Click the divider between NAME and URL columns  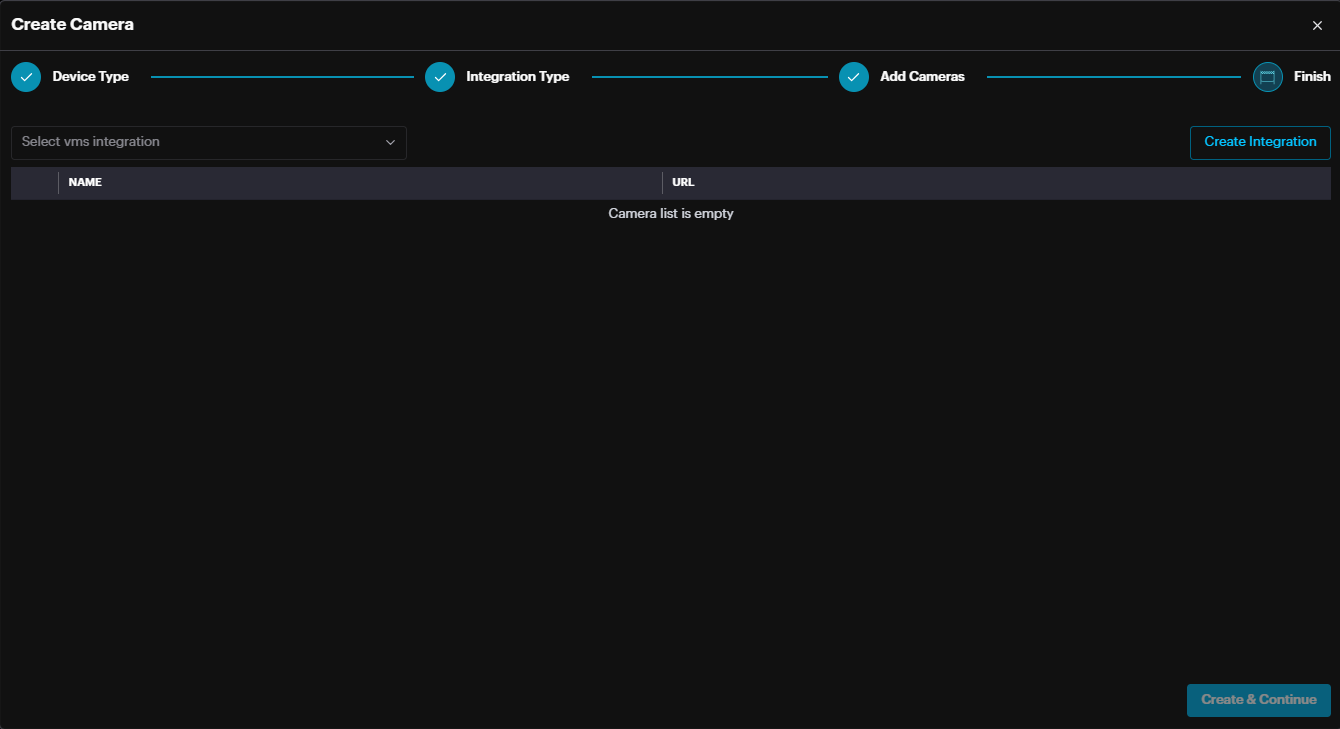[x=662, y=183]
